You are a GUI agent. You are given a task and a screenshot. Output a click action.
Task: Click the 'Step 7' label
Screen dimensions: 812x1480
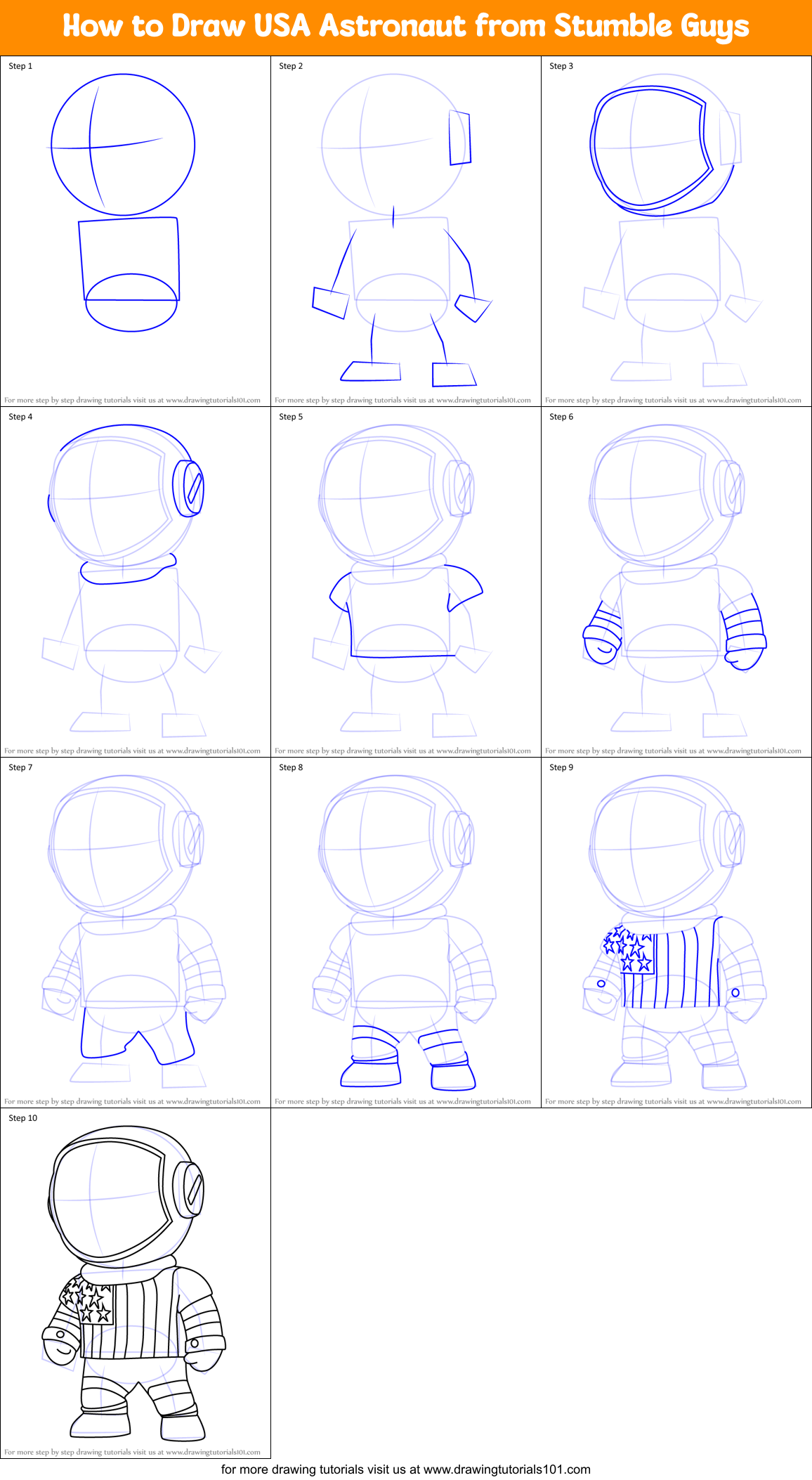pyautogui.click(x=20, y=767)
